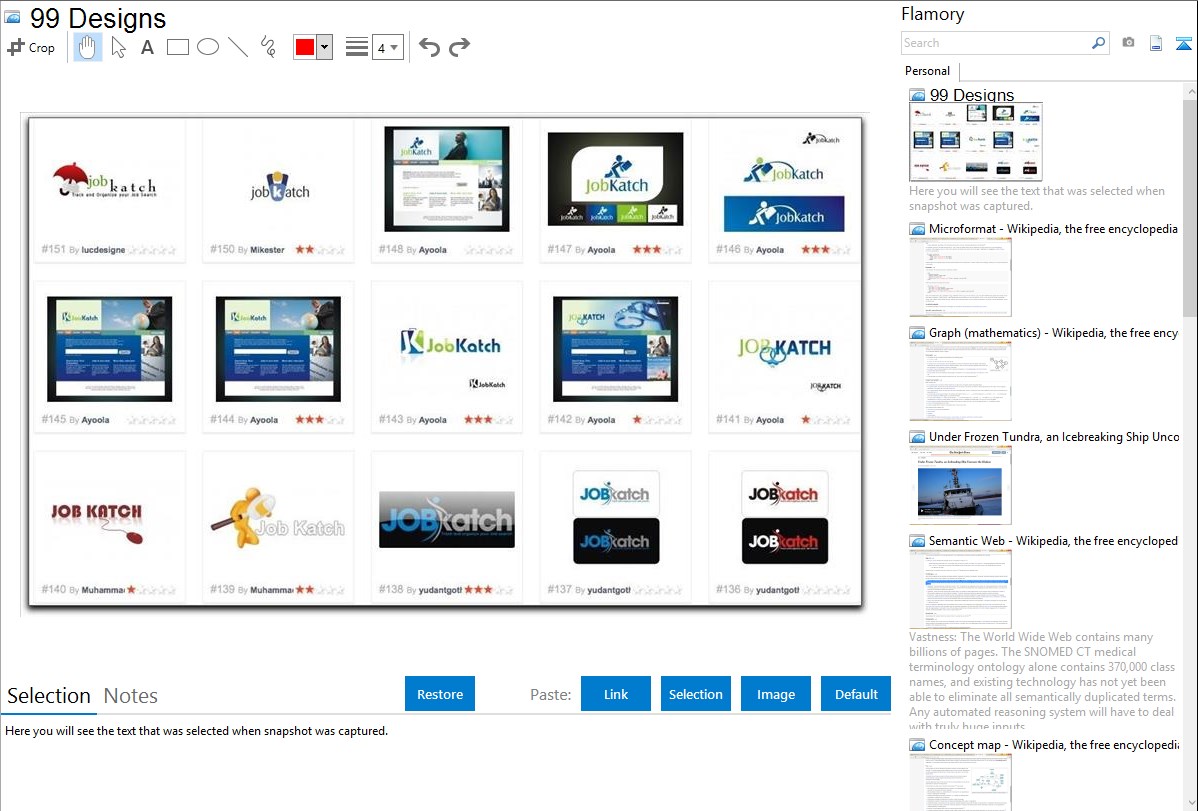Open the color picker dropdown arrow
Screen dimensions: 1198x811
click(x=325, y=47)
